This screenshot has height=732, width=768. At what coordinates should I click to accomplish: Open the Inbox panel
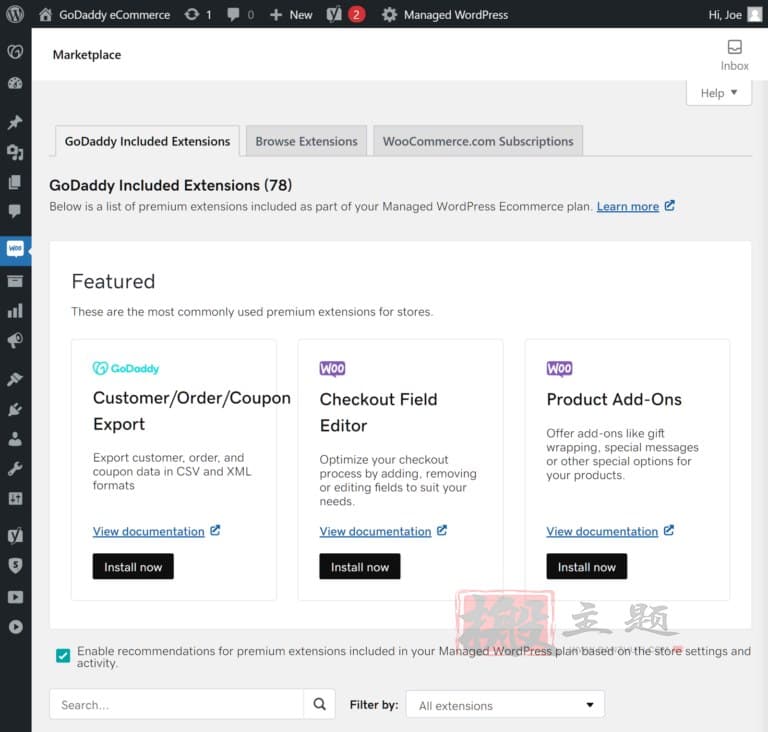(734, 55)
